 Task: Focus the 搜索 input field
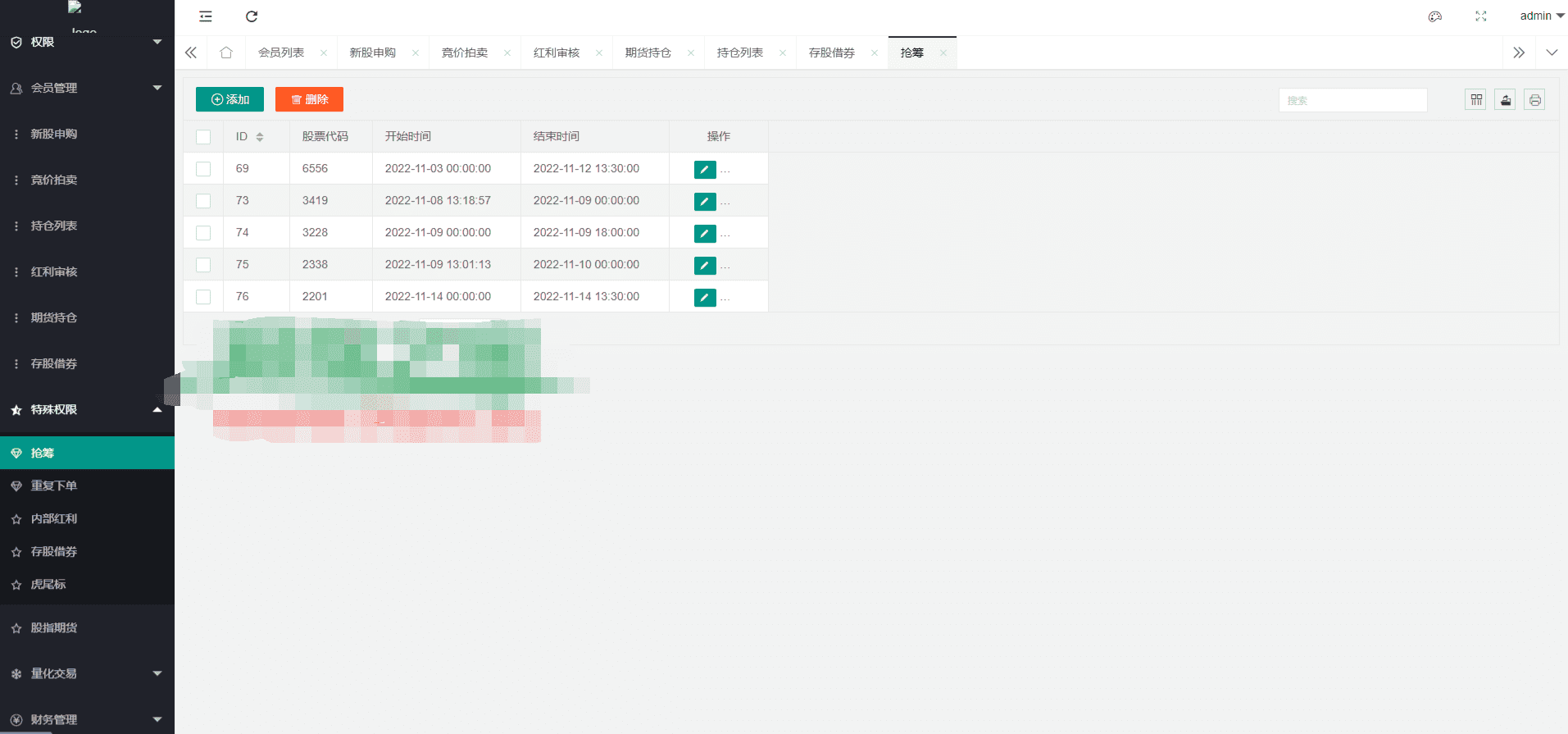1352,100
